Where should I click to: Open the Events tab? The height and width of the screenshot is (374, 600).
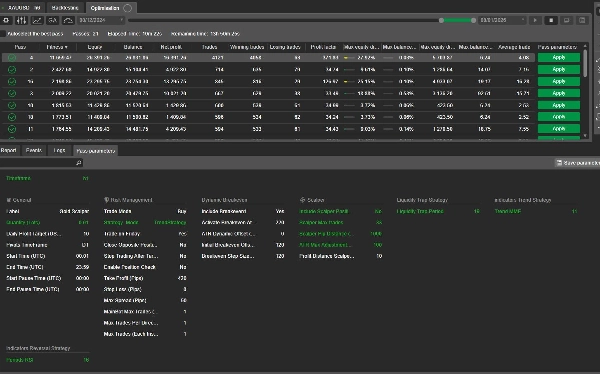pyautogui.click(x=33, y=150)
